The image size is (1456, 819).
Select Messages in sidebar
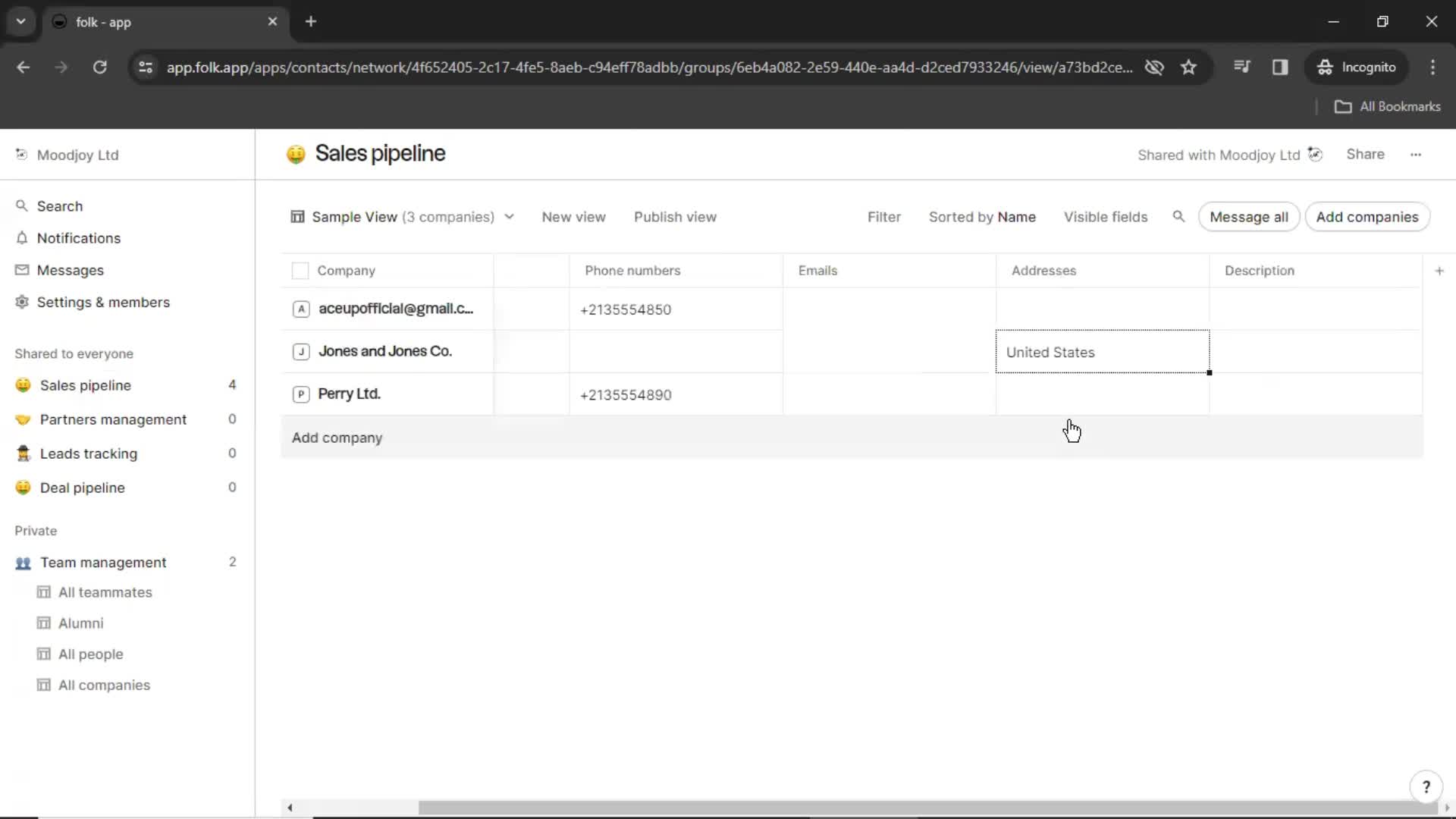pos(70,270)
